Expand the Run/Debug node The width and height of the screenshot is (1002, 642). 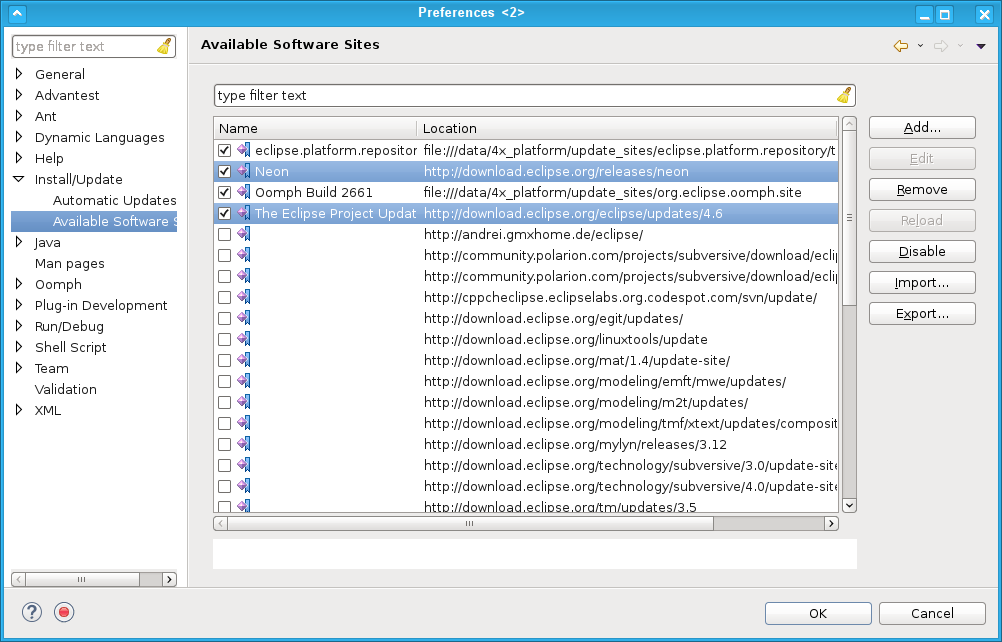pos(19,326)
